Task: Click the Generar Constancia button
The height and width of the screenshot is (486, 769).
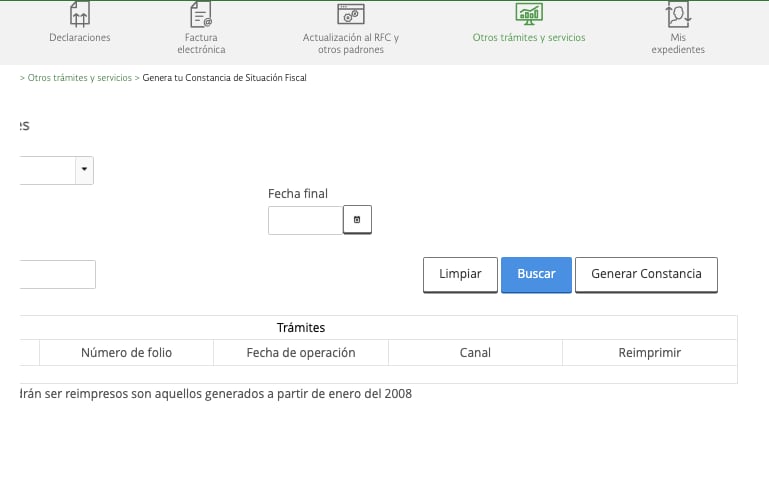Action: click(x=646, y=274)
